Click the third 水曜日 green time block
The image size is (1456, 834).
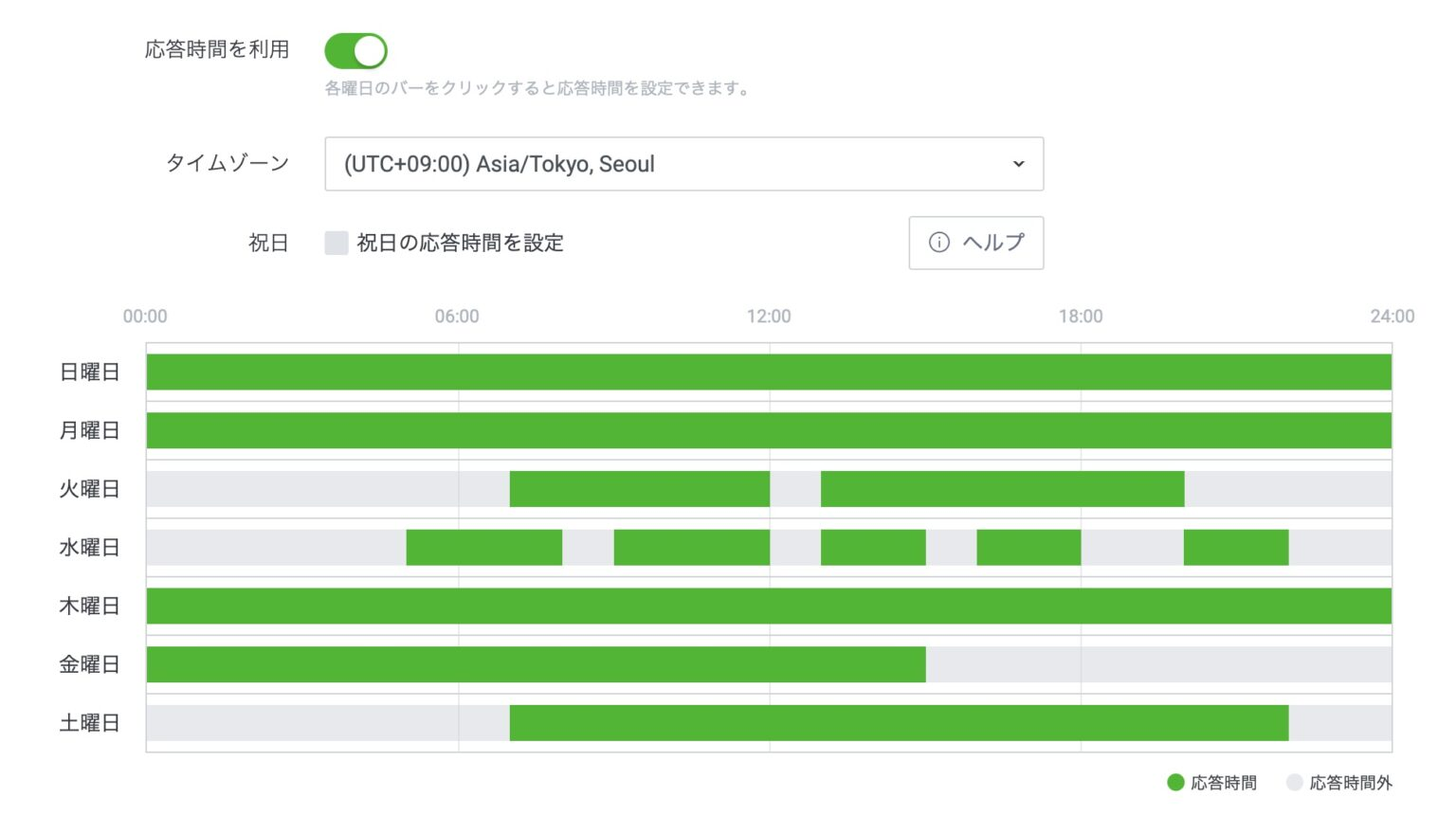(x=872, y=548)
